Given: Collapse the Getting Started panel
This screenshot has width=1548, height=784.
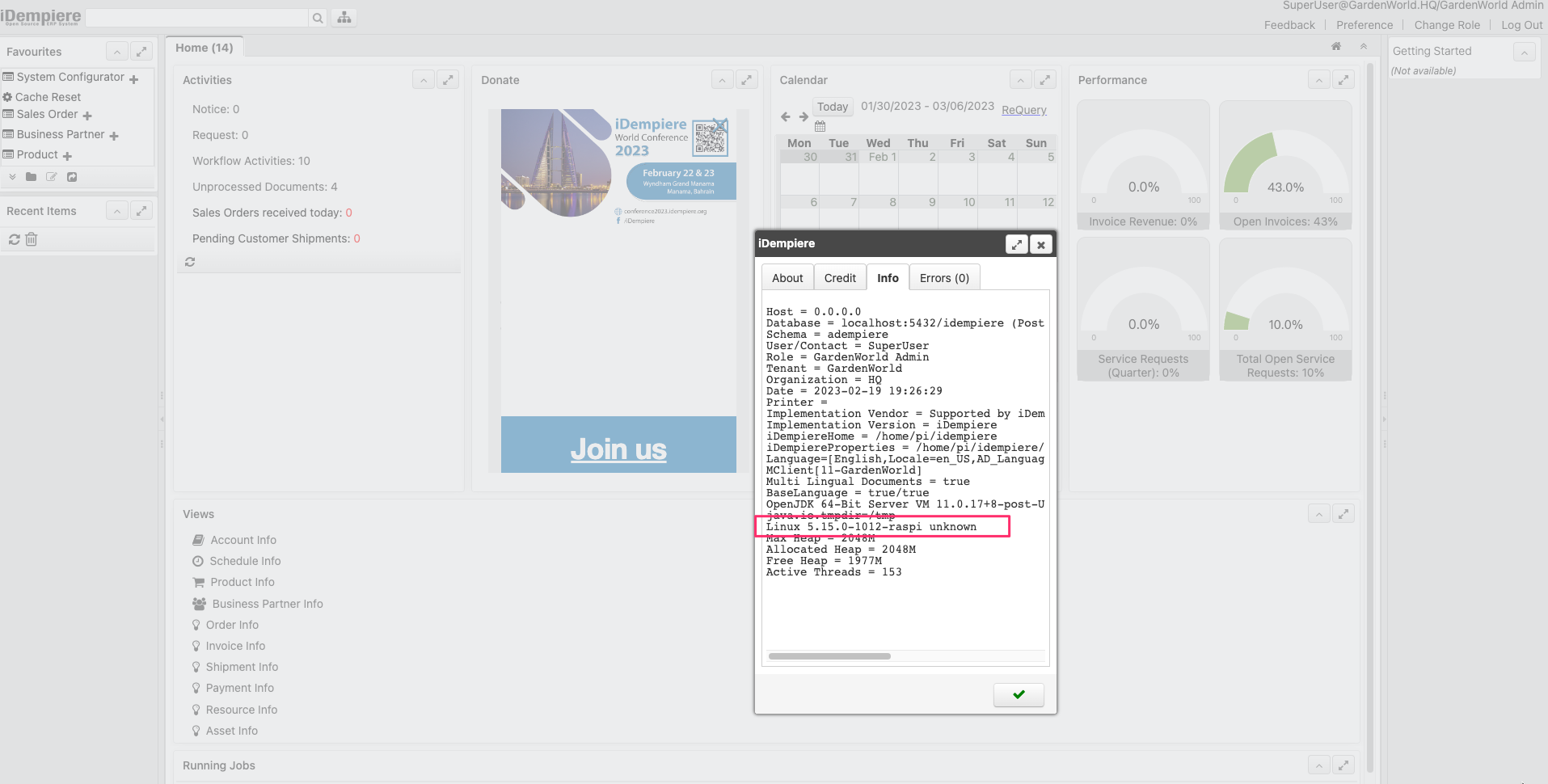Looking at the screenshot, I should click(x=1525, y=51).
